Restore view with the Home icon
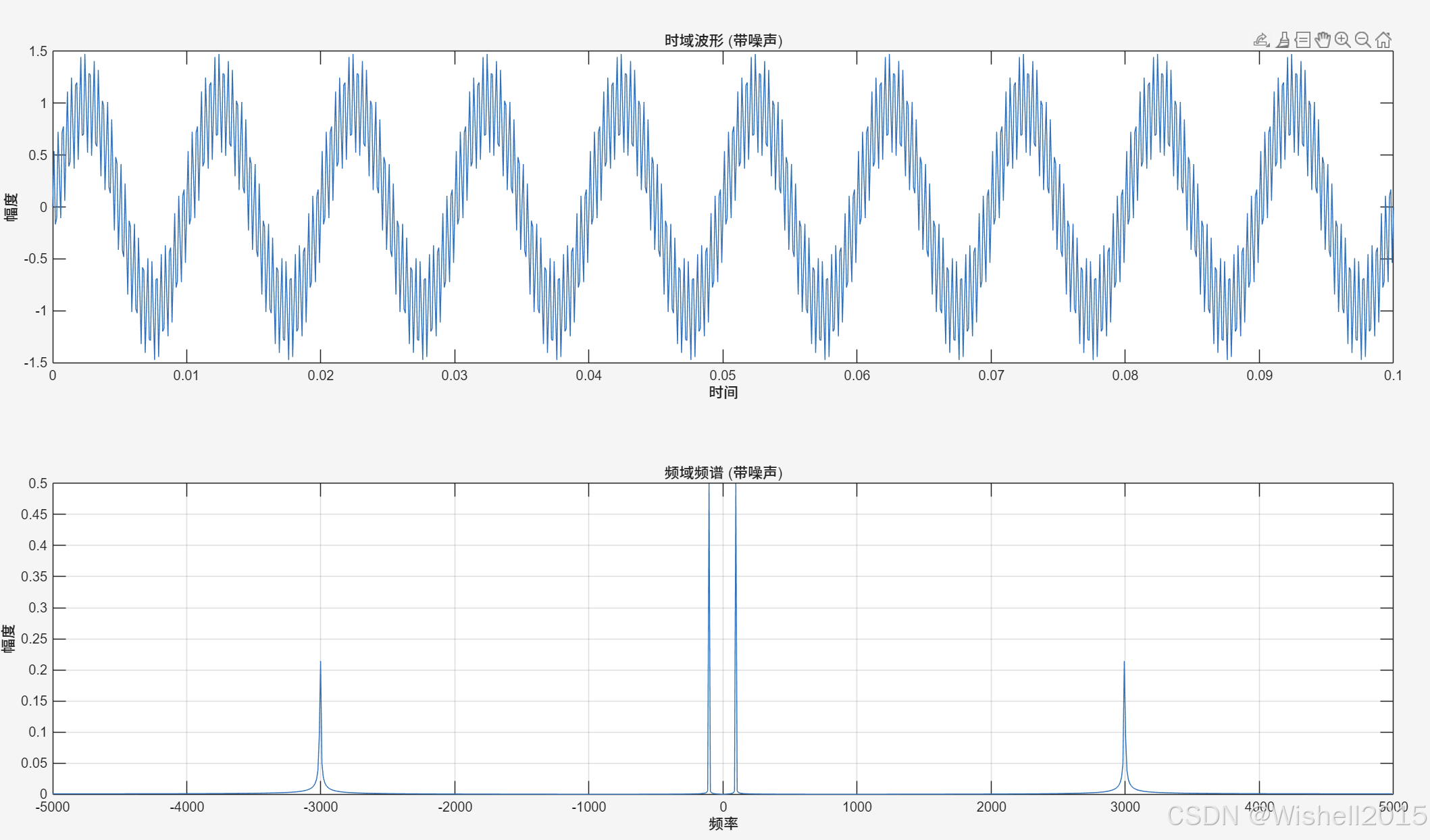The height and width of the screenshot is (840, 1430). [1383, 40]
